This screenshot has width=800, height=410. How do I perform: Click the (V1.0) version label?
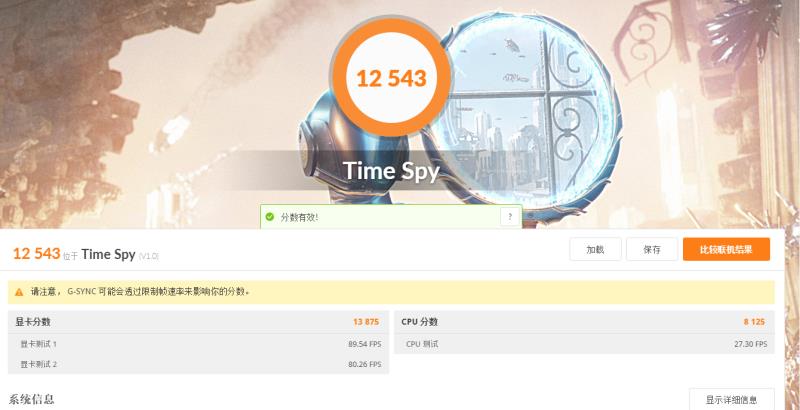(148, 256)
